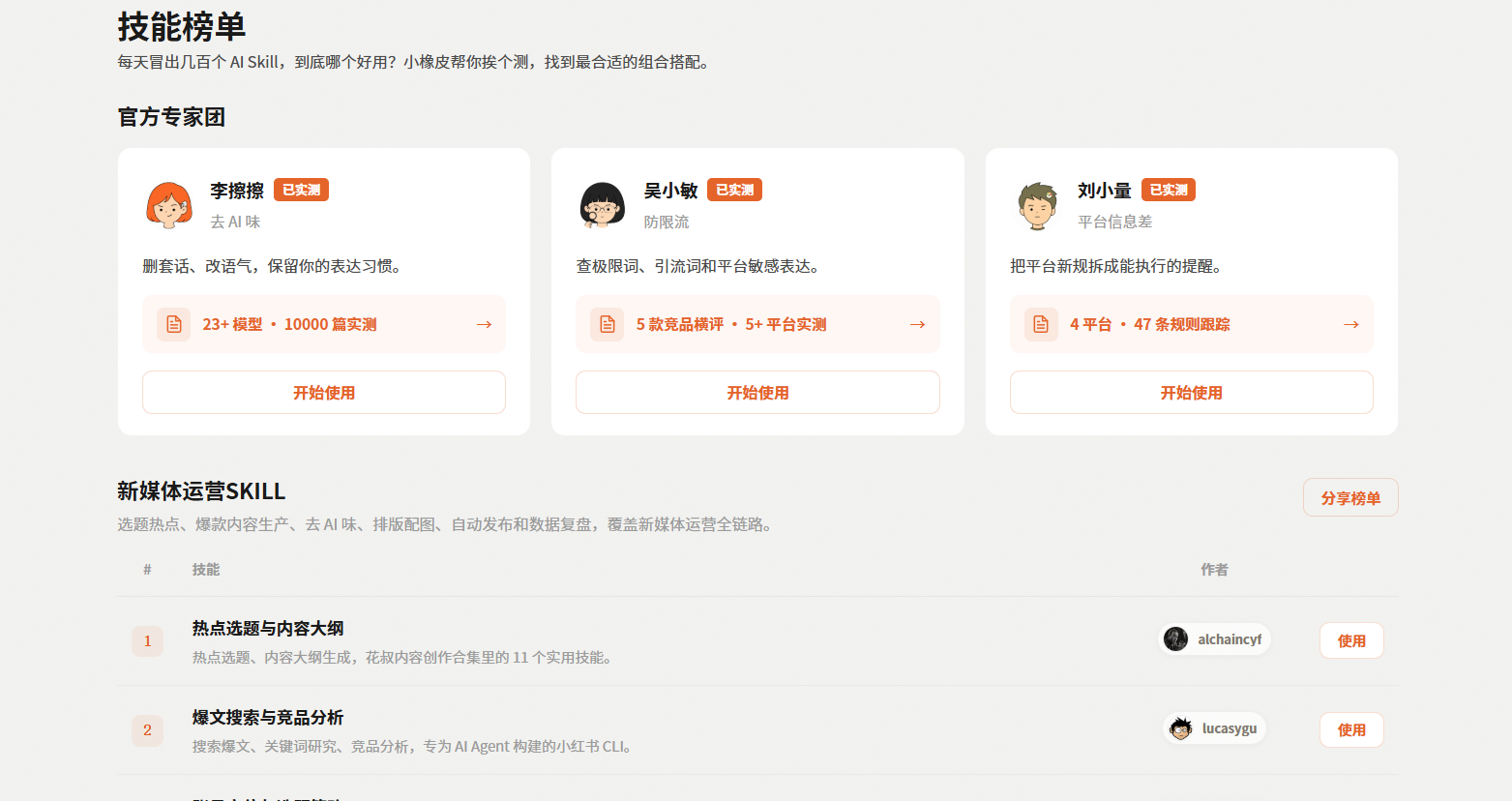Click tagline 去 AI 味
This screenshot has width=1512, height=801.
[235, 222]
